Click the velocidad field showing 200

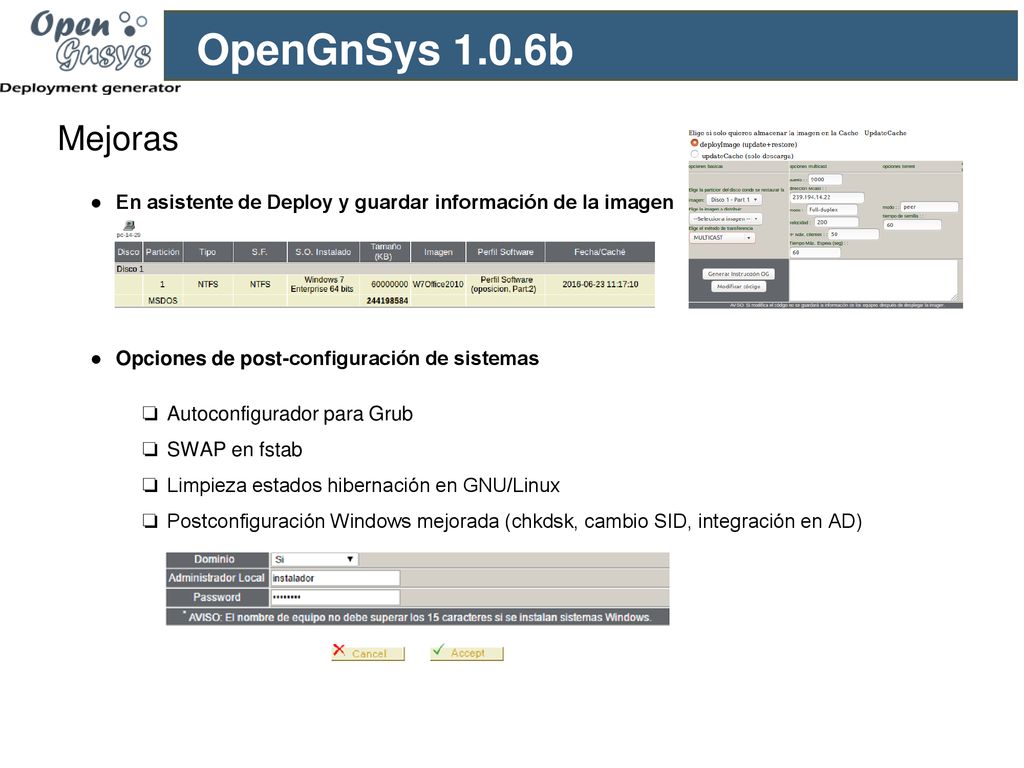click(x=836, y=222)
